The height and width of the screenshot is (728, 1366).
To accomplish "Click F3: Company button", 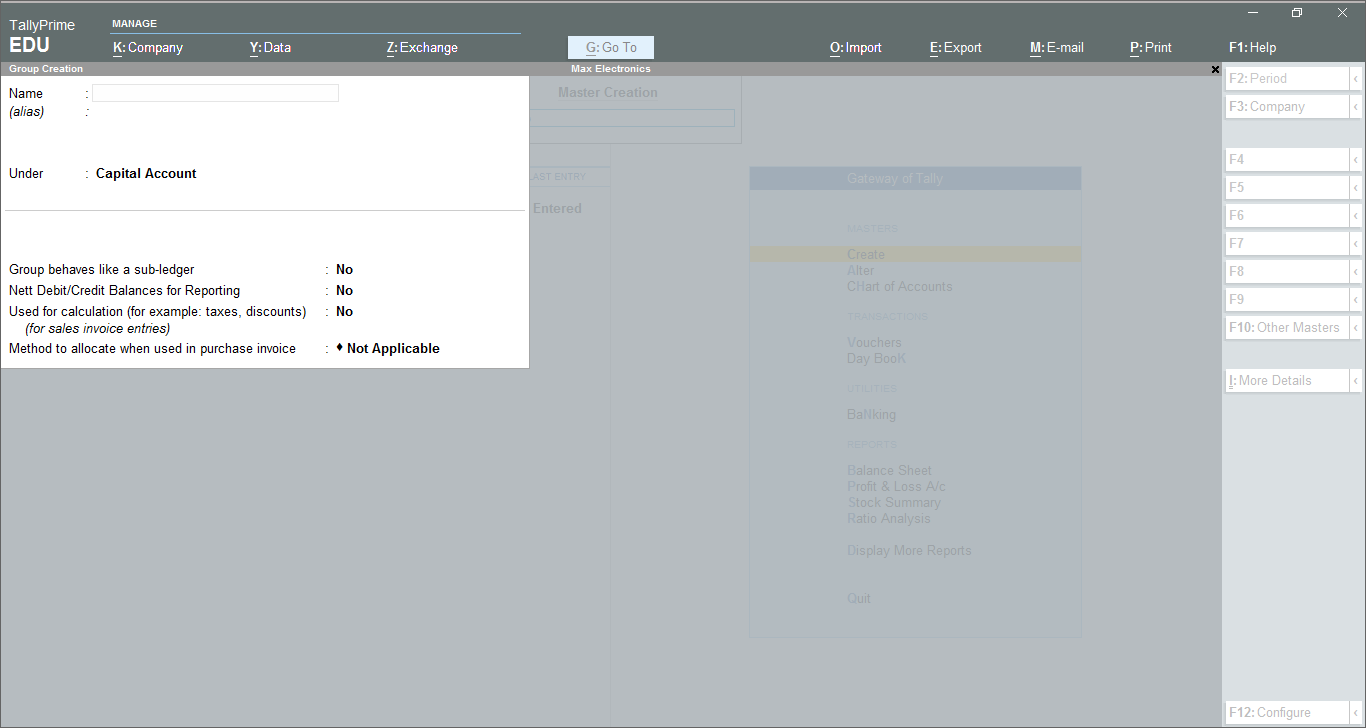I will point(1287,106).
